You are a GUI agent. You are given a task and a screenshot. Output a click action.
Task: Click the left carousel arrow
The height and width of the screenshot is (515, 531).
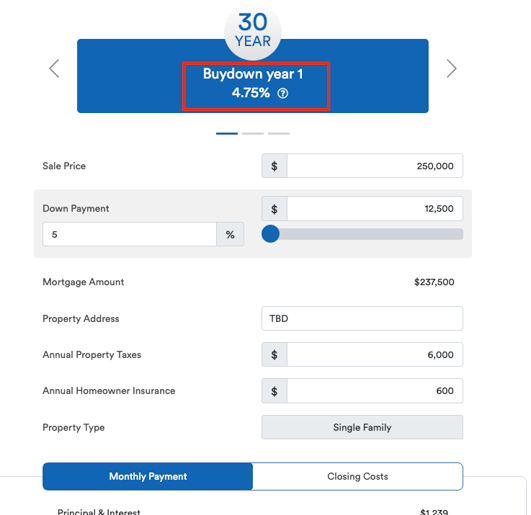pyautogui.click(x=54, y=68)
